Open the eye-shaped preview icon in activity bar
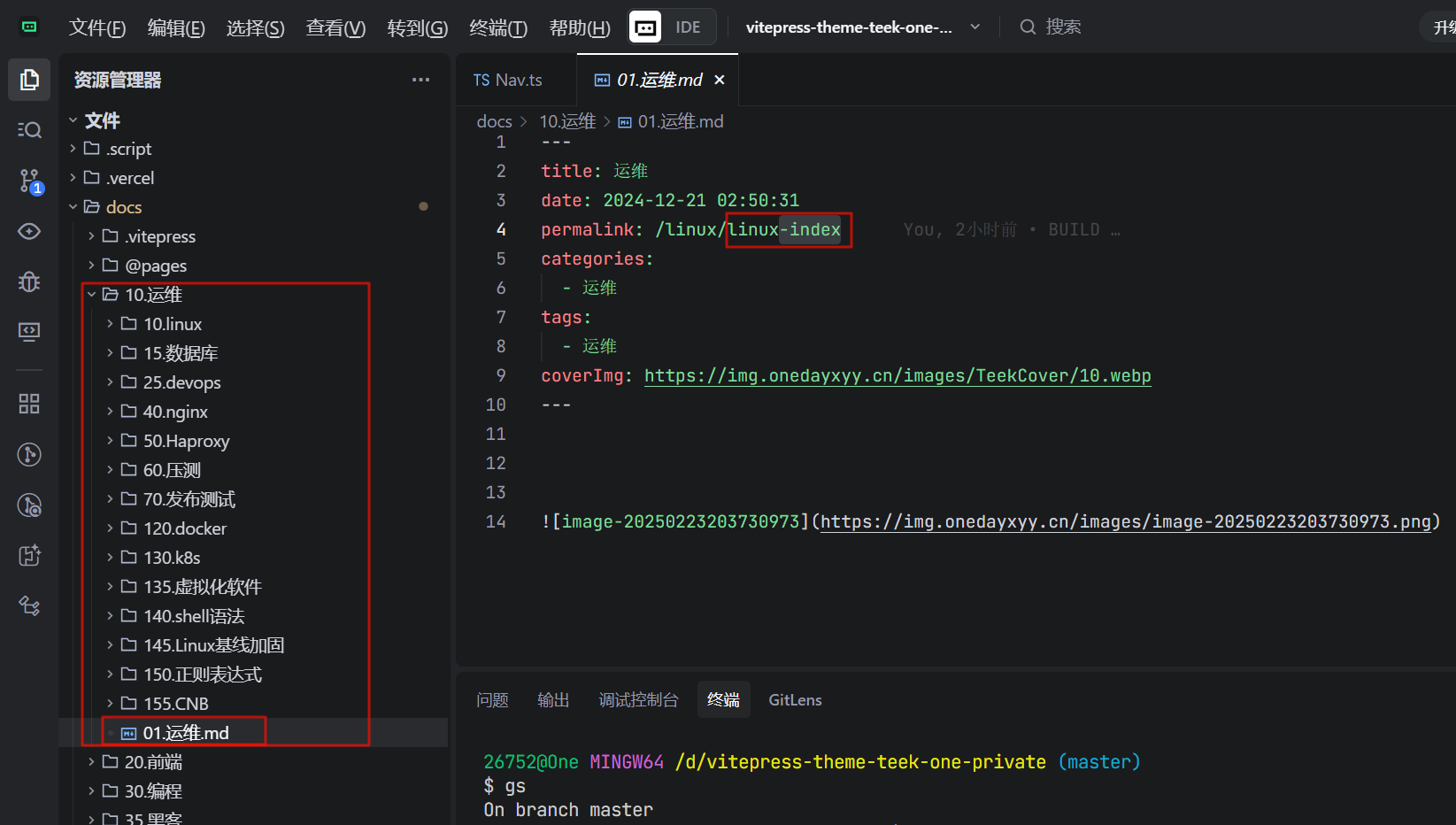 coord(29,231)
